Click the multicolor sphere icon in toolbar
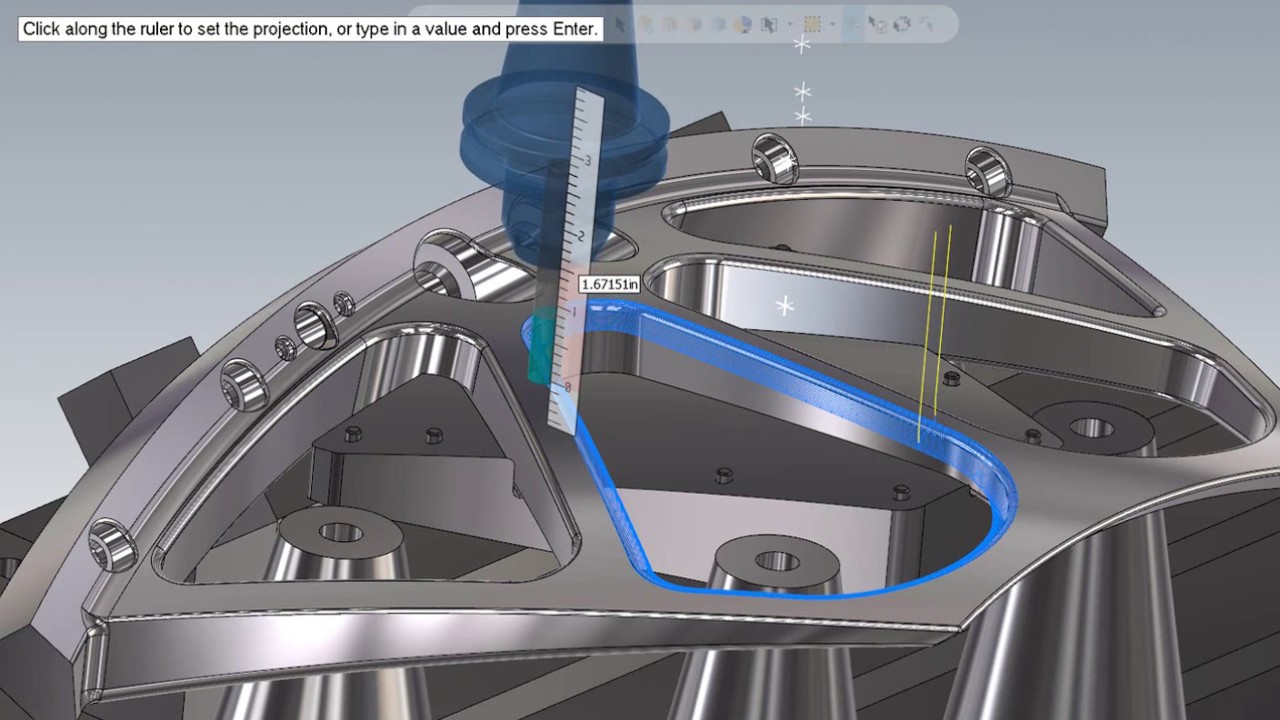The image size is (1280, 720). [x=742, y=24]
